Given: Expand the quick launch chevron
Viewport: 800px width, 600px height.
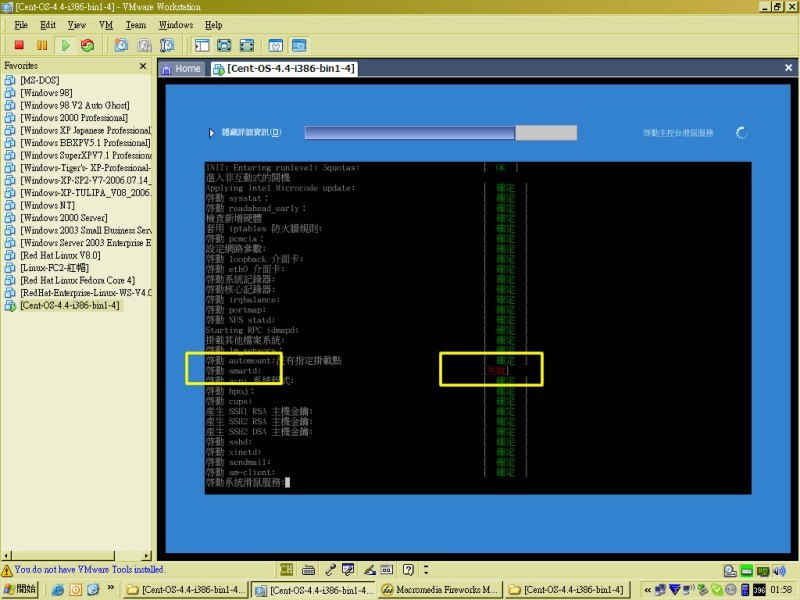Looking at the screenshot, I should [x=110, y=588].
